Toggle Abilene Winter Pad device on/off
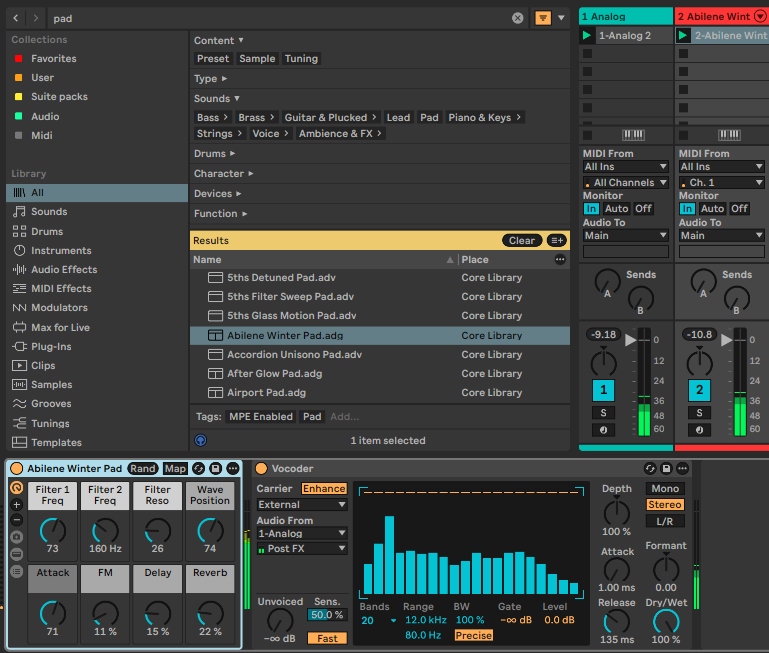Screen dimensions: 769x653 click(16, 469)
